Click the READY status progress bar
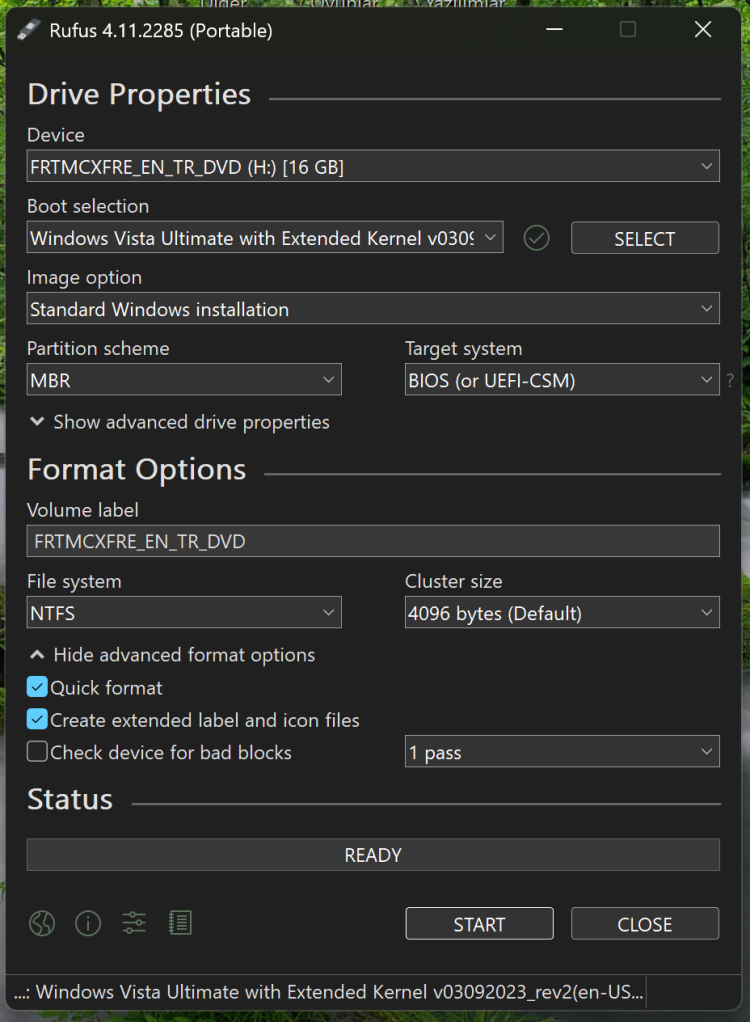The height and width of the screenshot is (1022, 750). coord(373,855)
